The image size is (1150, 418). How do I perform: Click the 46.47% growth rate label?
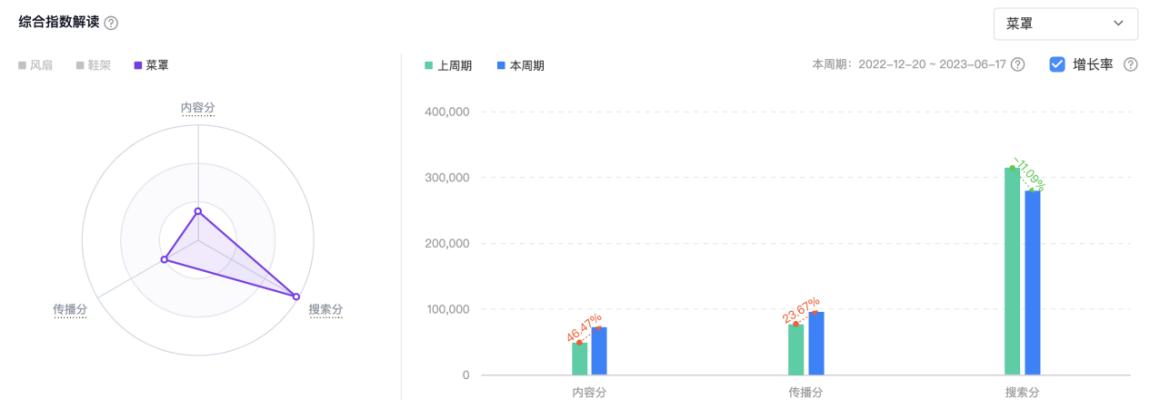(x=583, y=328)
